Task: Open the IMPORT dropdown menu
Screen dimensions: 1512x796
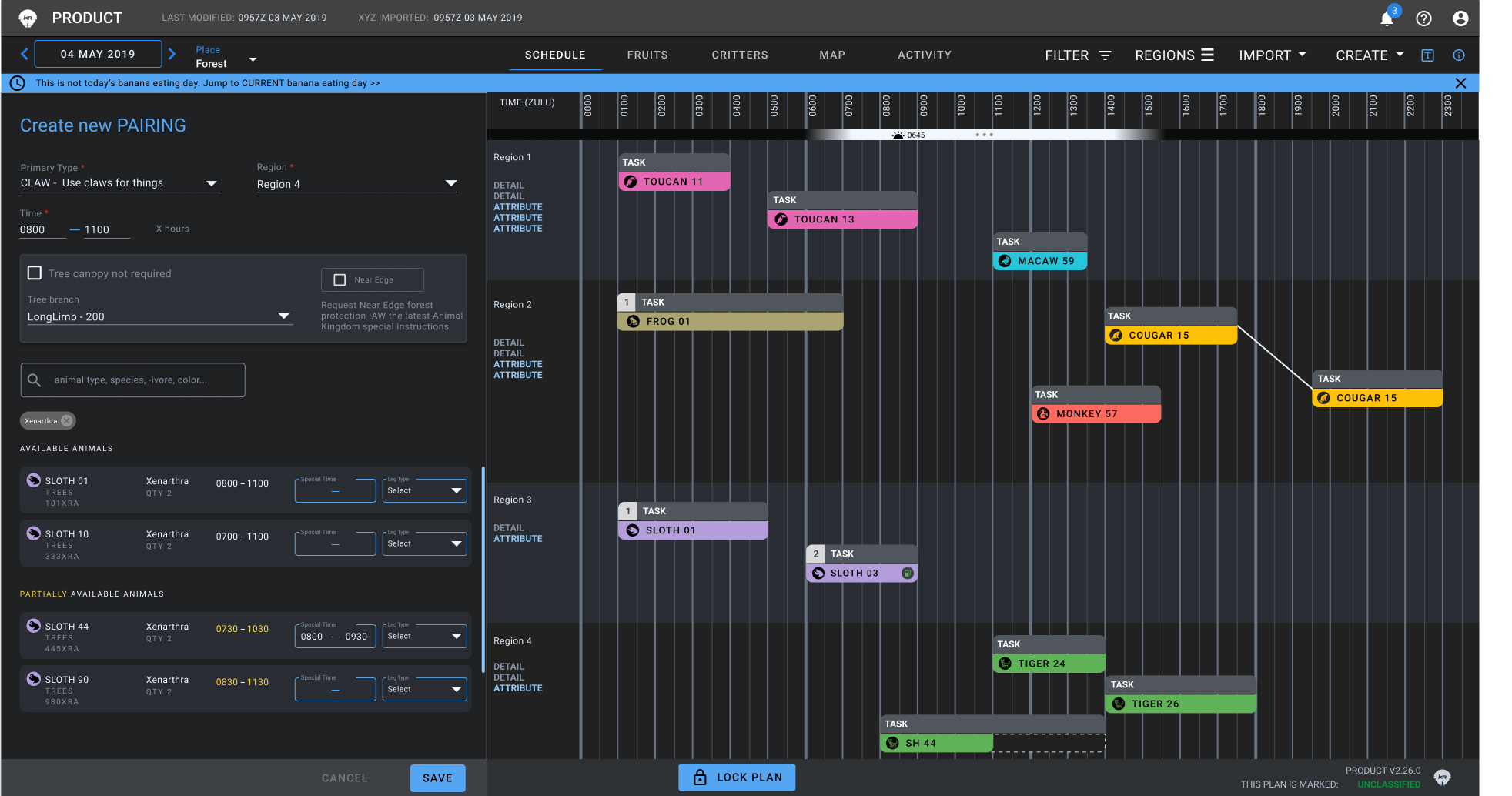Action: click(x=1272, y=55)
